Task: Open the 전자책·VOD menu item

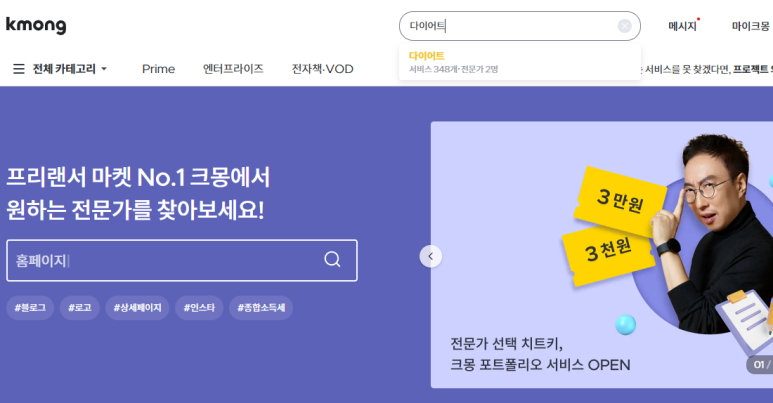Action: click(x=322, y=69)
